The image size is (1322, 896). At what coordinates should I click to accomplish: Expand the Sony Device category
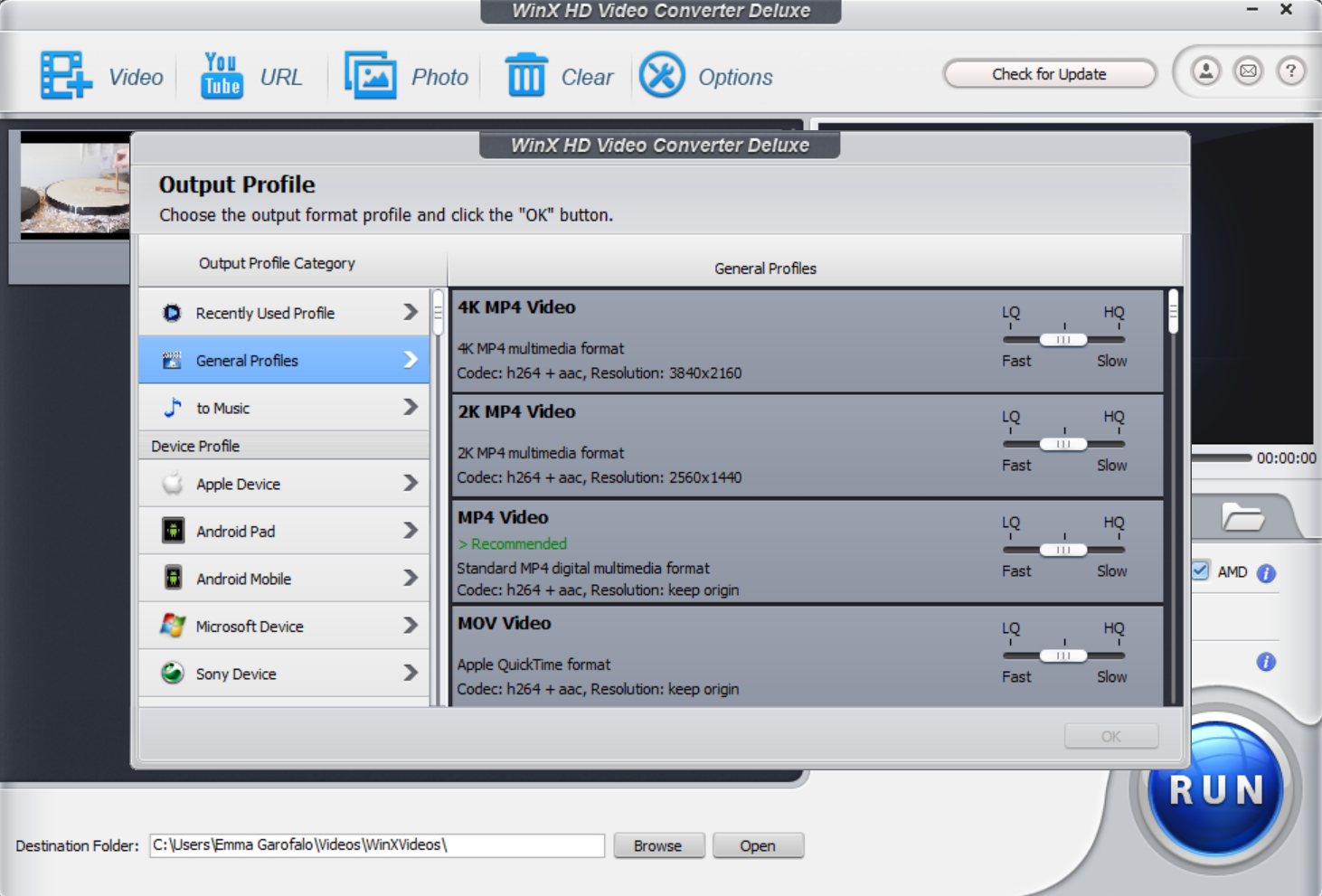click(x=283, y=674)
